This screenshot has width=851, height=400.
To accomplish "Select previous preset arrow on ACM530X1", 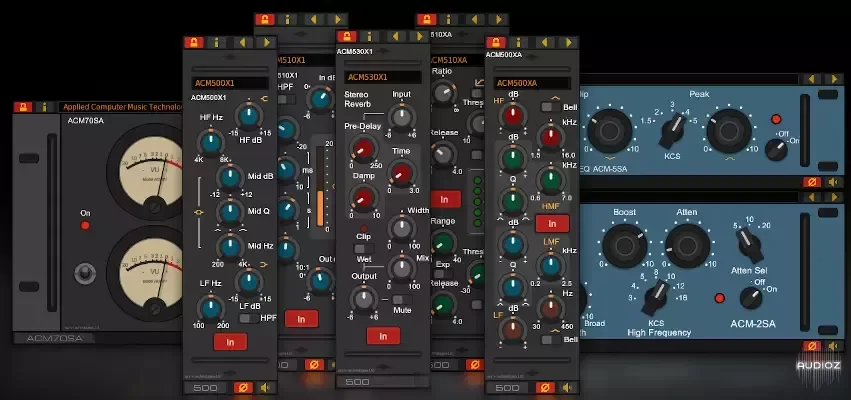I will pos(395,36).
